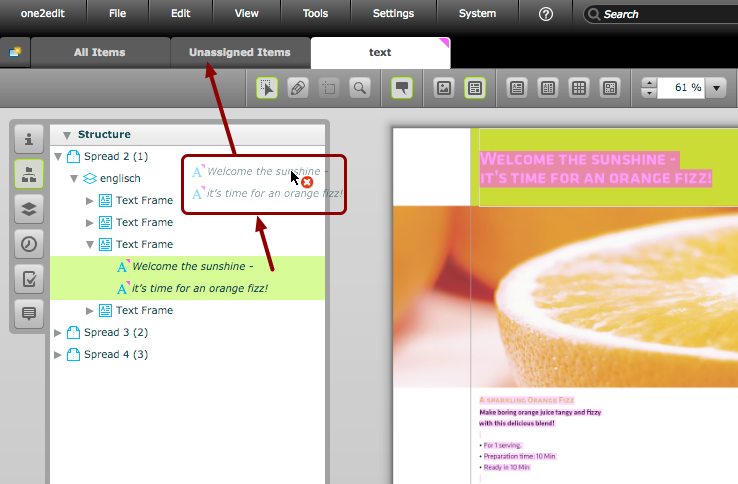This screenshot has height=484, width=738.
Task: Toggle image frames display button
Action: [x=444, y=88]
